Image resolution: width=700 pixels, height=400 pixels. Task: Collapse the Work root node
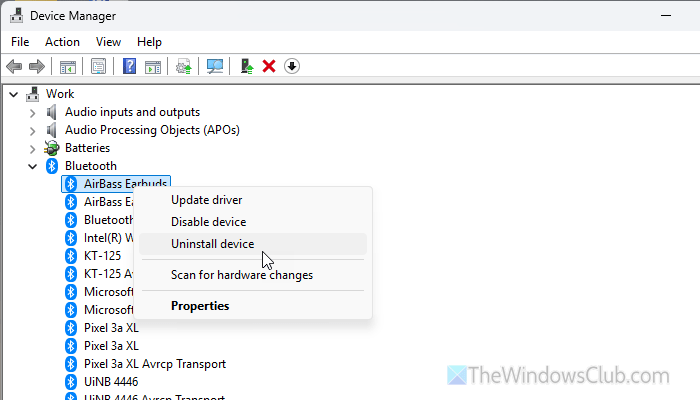[x=13, y=94]
